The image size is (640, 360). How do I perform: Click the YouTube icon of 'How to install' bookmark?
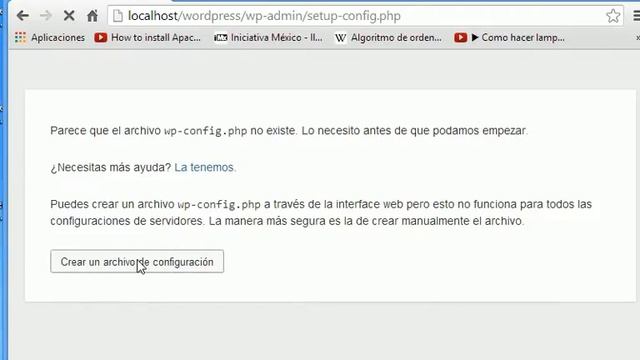point(101,38)
